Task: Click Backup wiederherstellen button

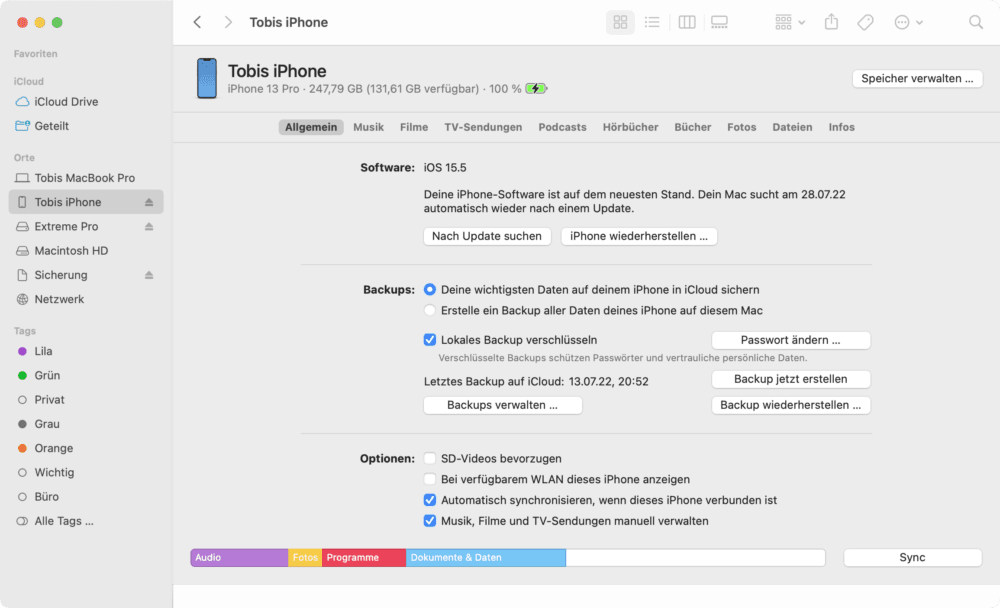Action: [x=791, y=405]
